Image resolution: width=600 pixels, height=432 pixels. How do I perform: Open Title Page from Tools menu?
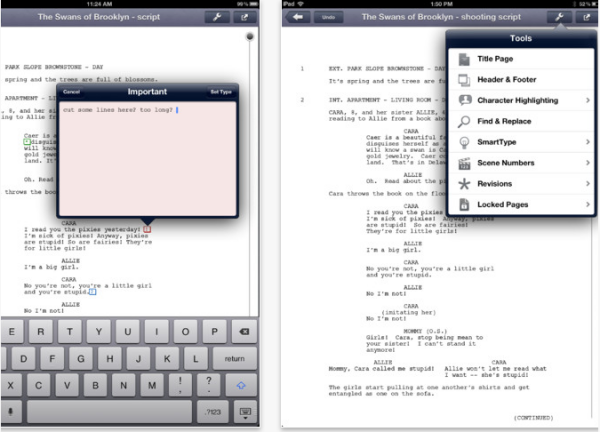[x=521, y=59]
